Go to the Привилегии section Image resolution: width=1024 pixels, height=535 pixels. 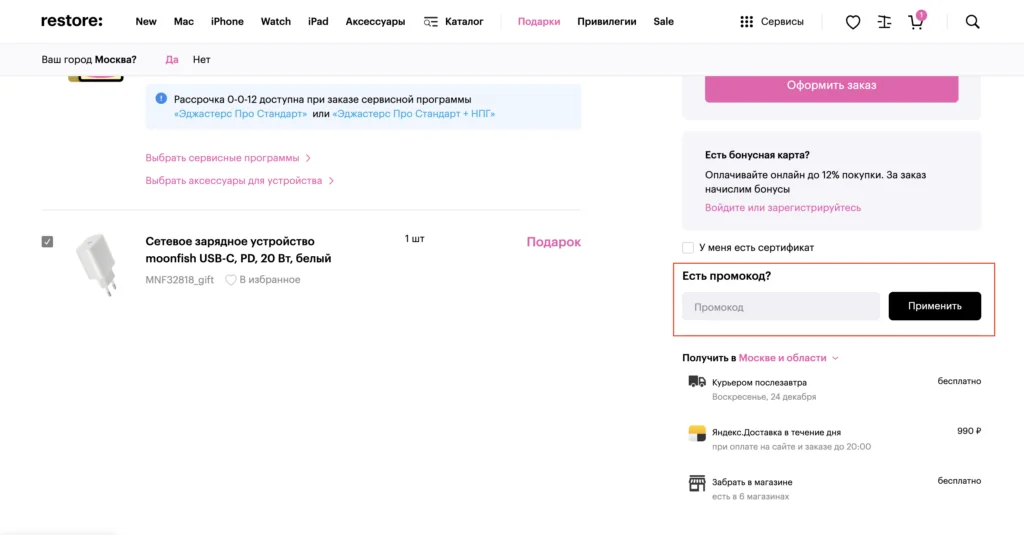(x=607, y=22)
